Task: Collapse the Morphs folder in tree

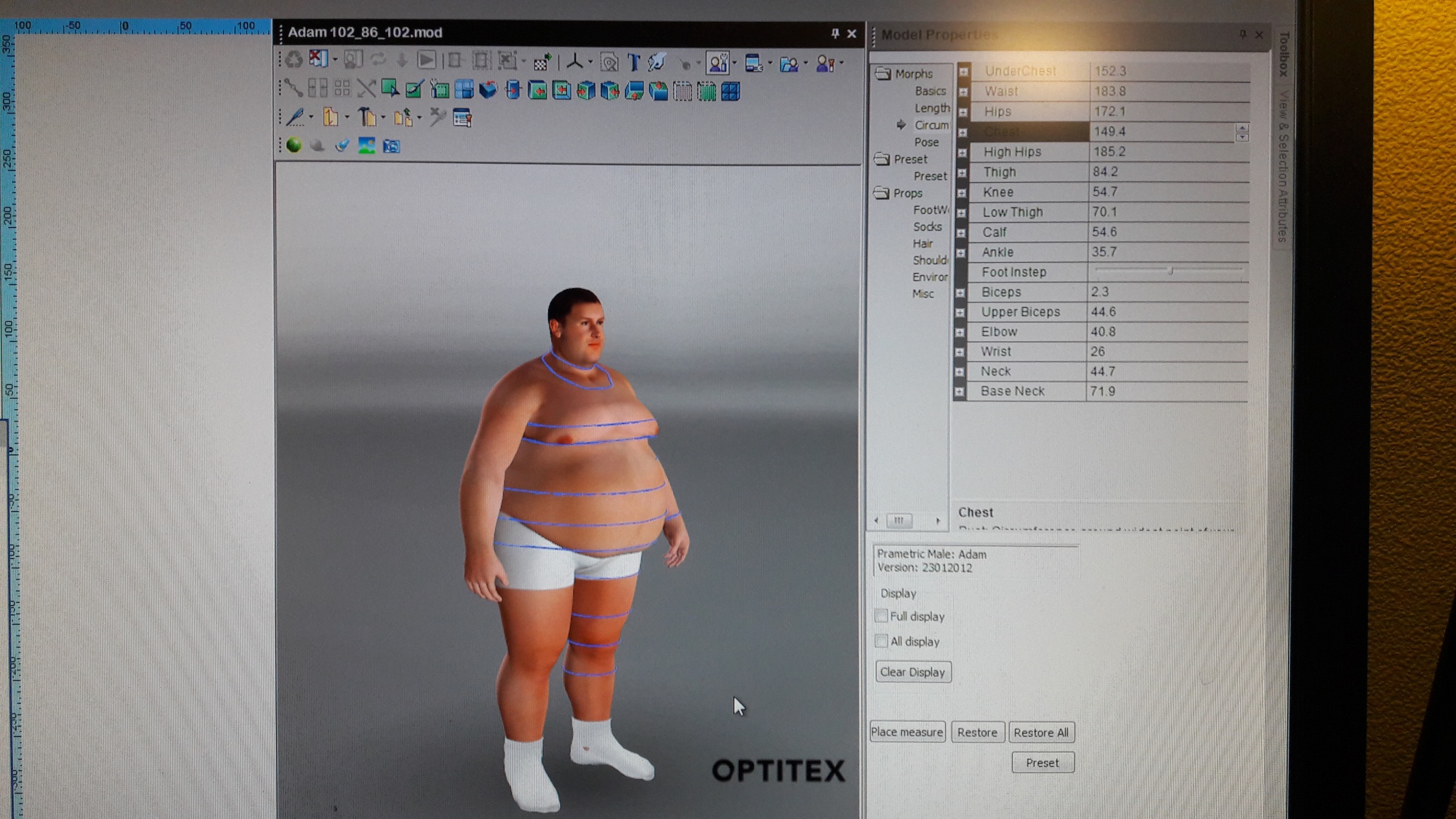Action: (883, 74)
